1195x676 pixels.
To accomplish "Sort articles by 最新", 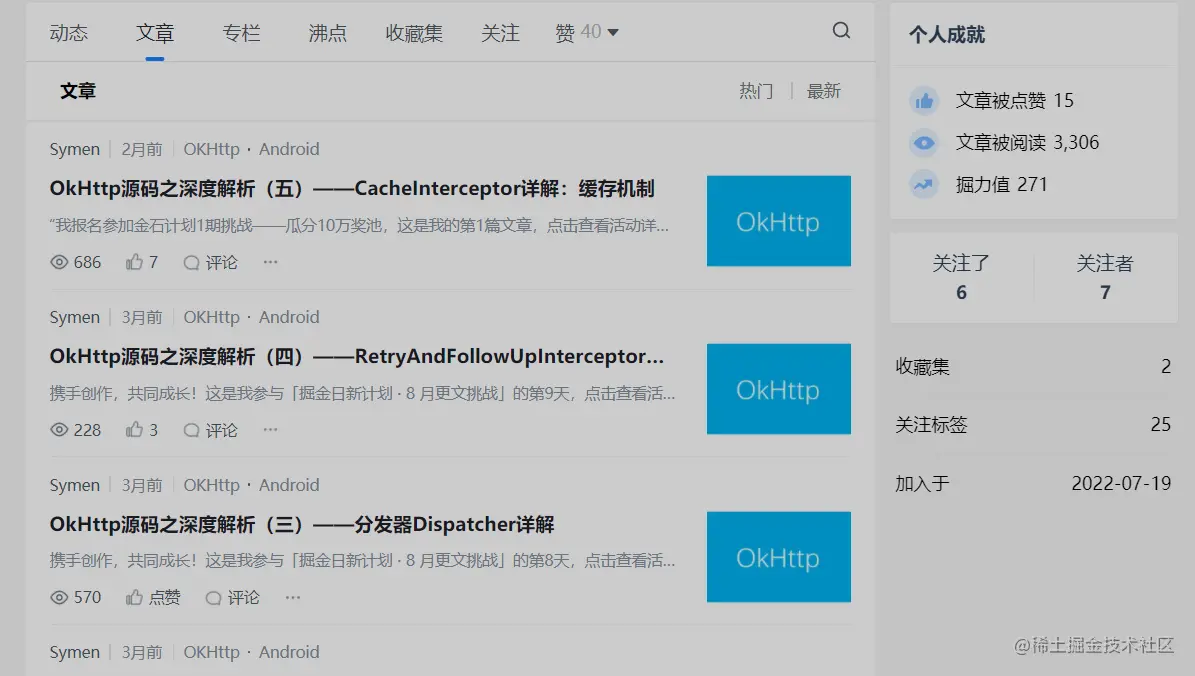I will (822, 90).
